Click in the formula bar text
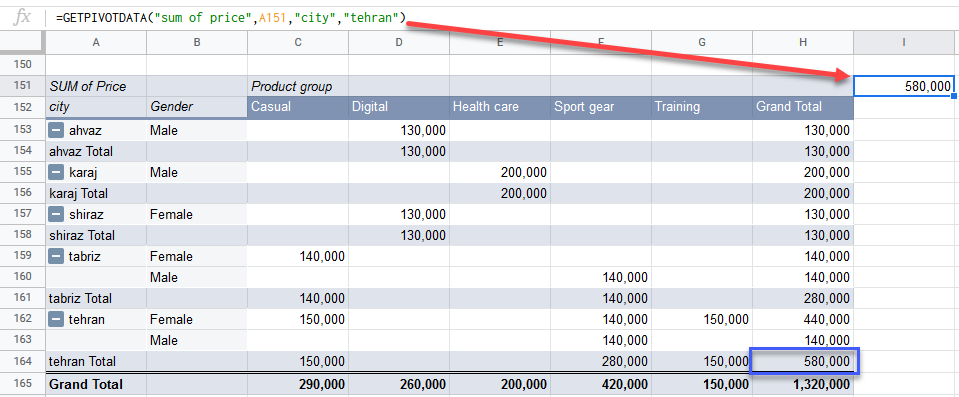 point(231,19)
